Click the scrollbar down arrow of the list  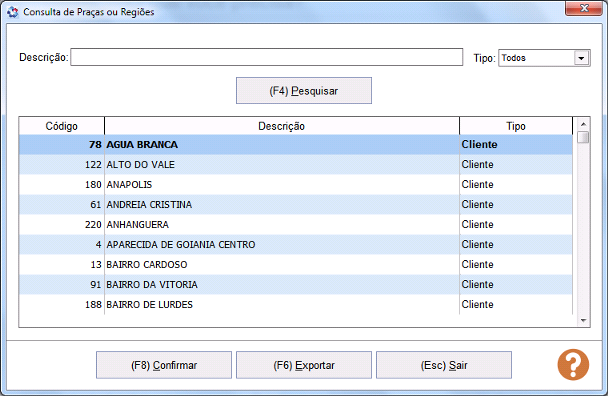pyautogui.click(x=583, y=320)
